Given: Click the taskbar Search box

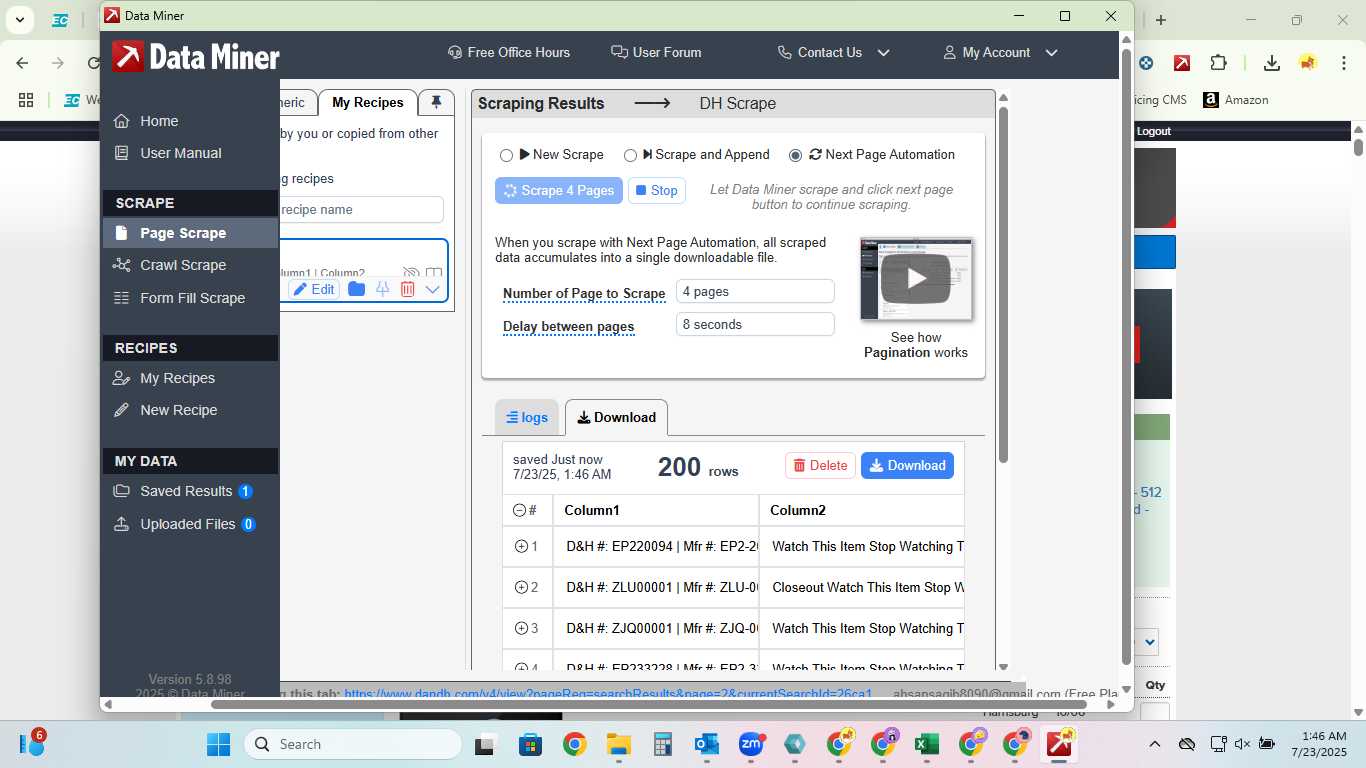Looking at the screenshot, I should tap(353, 744).
